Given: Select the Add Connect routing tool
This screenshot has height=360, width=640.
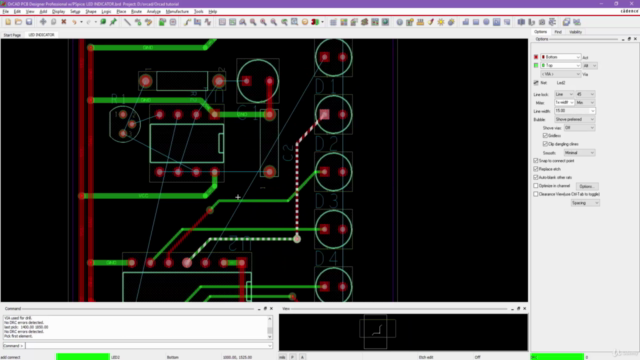Looking at the screenshot, I should 187,22.
